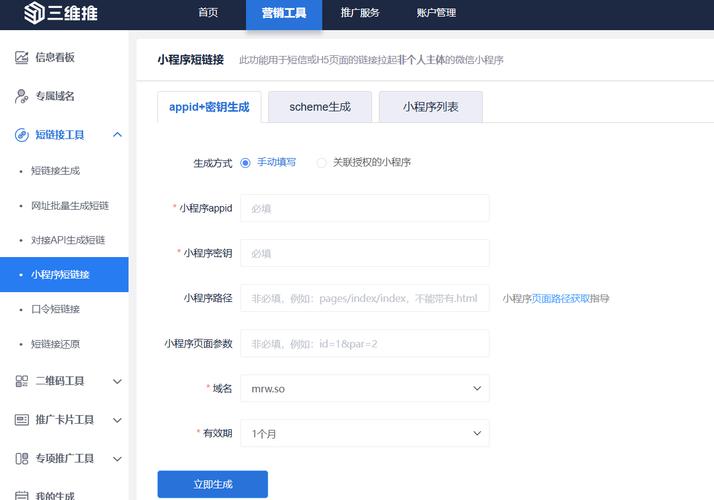Image resolution: width=714 pixels, height=500 pixels.
Task: Click the 立即生成 button
Action: 213,484
